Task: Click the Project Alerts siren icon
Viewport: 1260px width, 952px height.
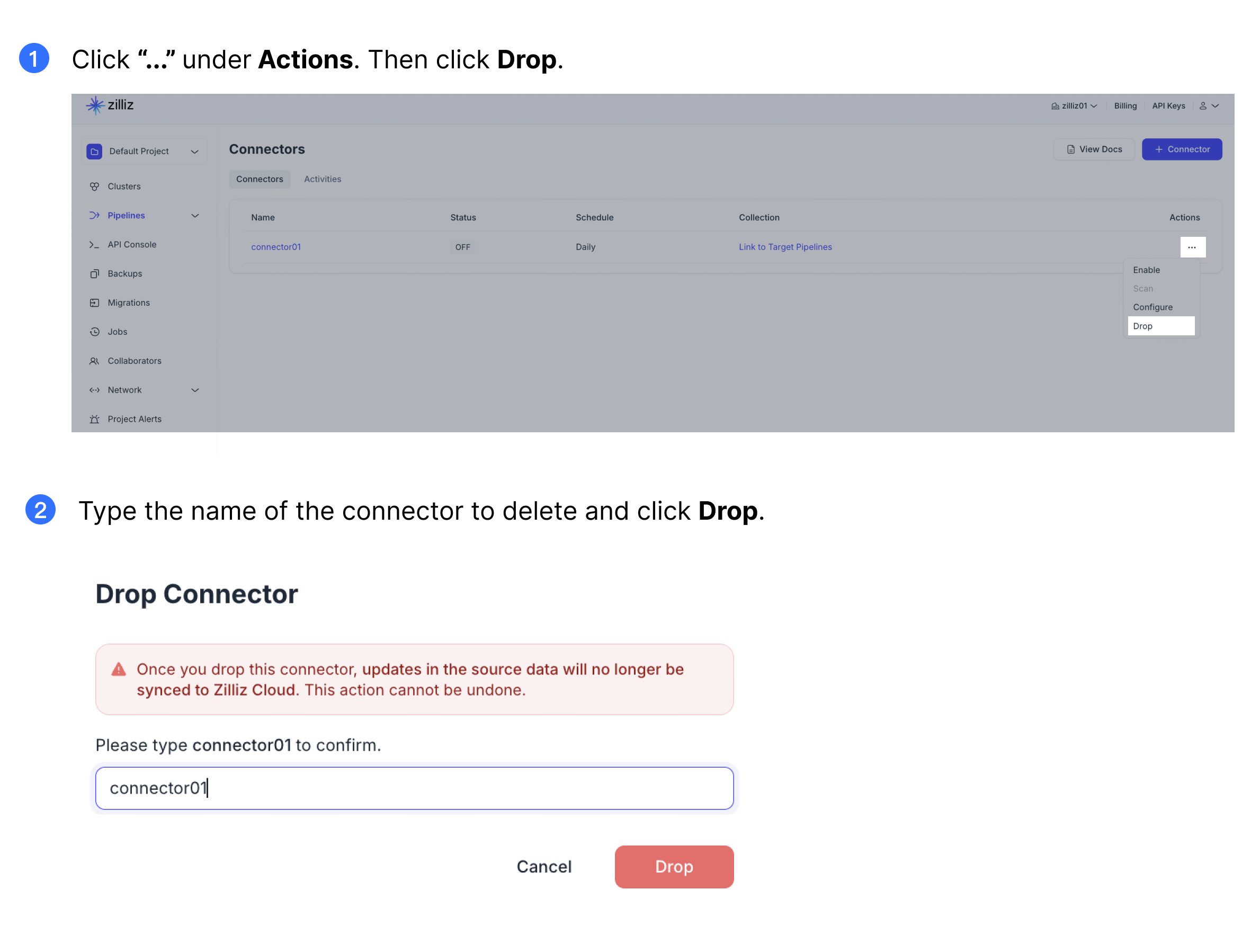Action: (x=95, y=419)
